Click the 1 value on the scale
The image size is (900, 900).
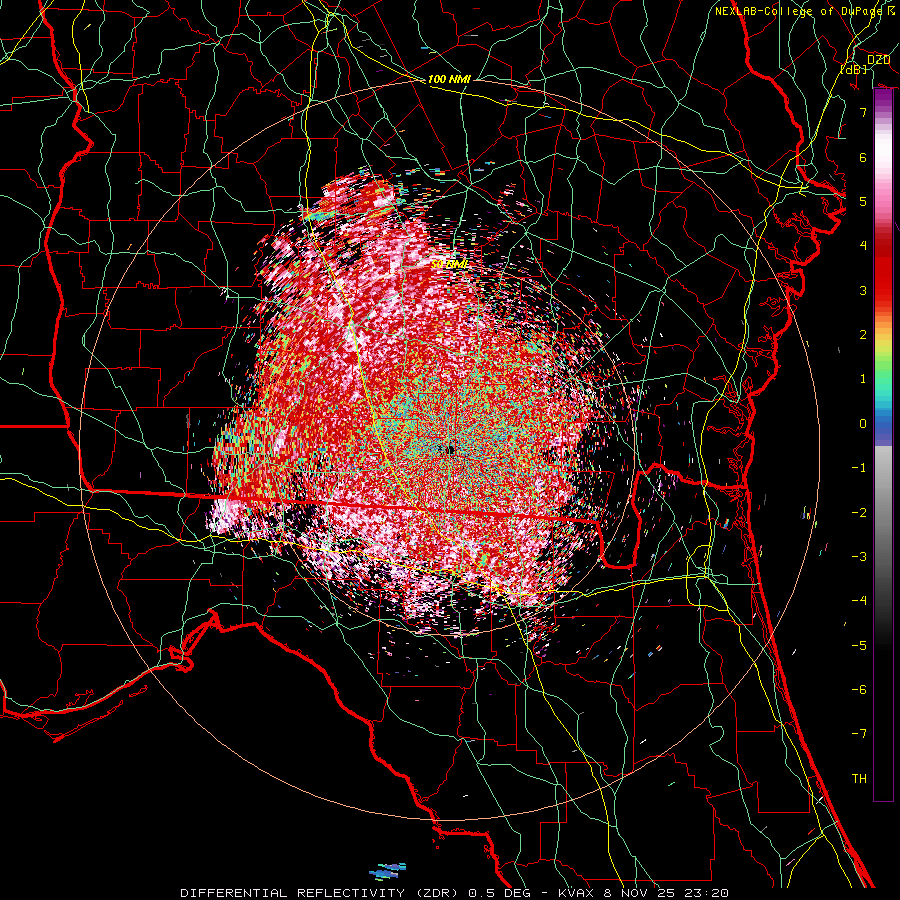pyautogui.click(x=863, y=379)
